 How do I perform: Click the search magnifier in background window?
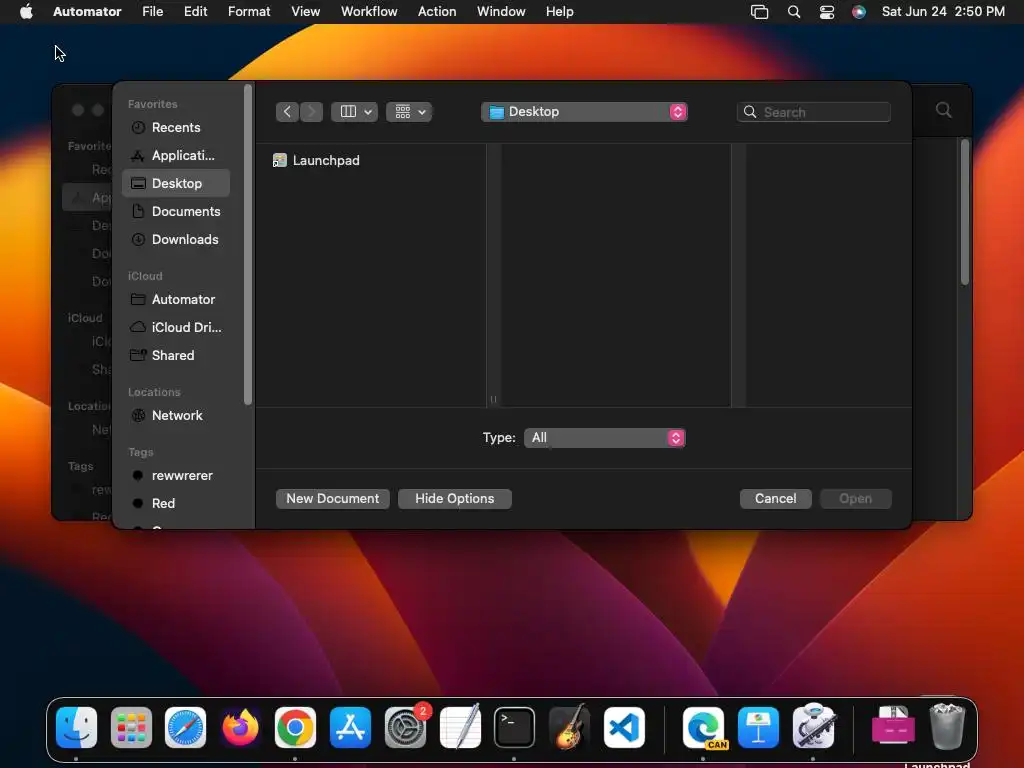(x=944, y=110)
